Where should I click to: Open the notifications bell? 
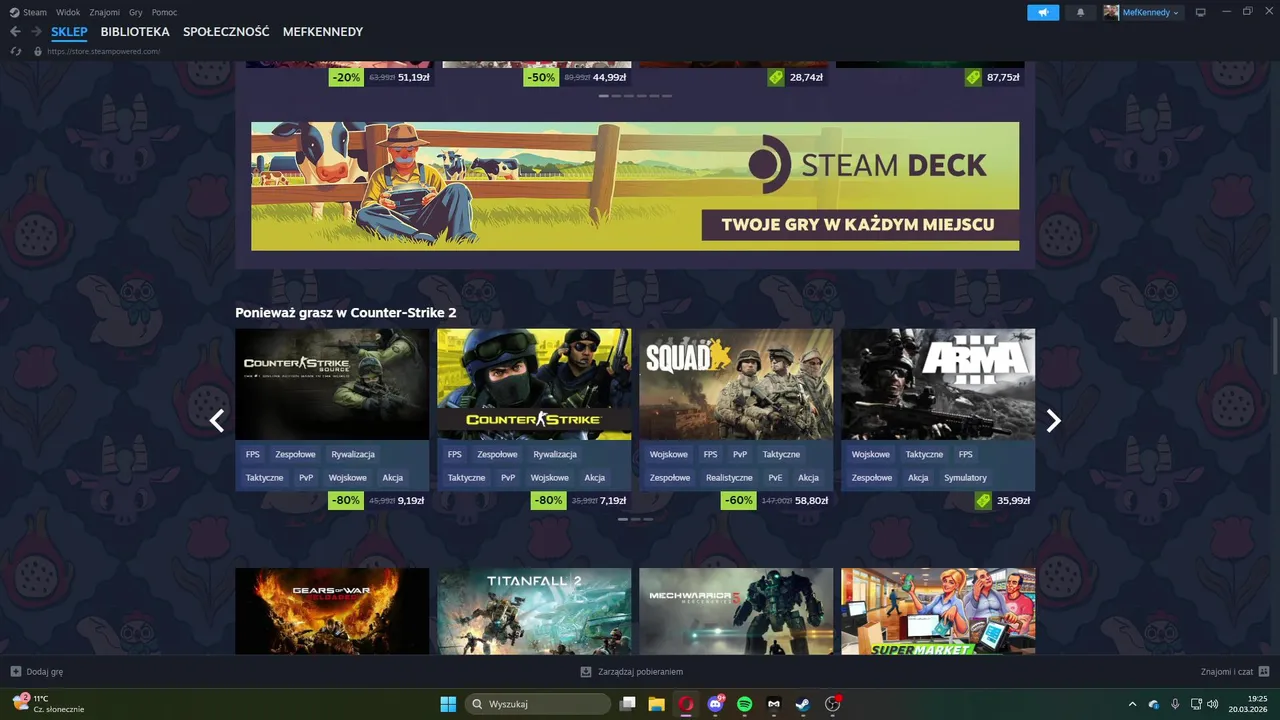click(1080, 12)
